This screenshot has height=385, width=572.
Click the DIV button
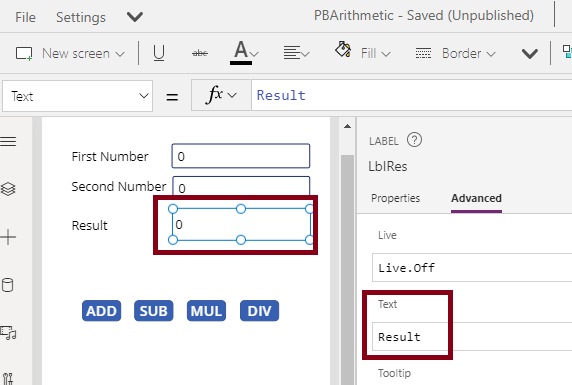pos(259,311)
